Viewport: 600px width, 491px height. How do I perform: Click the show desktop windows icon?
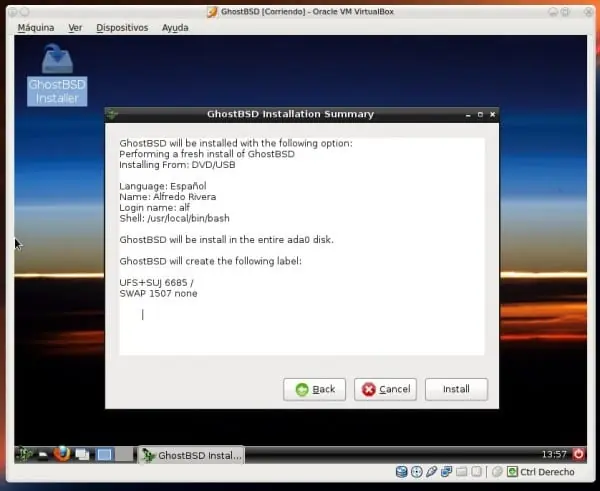[82, 455]
